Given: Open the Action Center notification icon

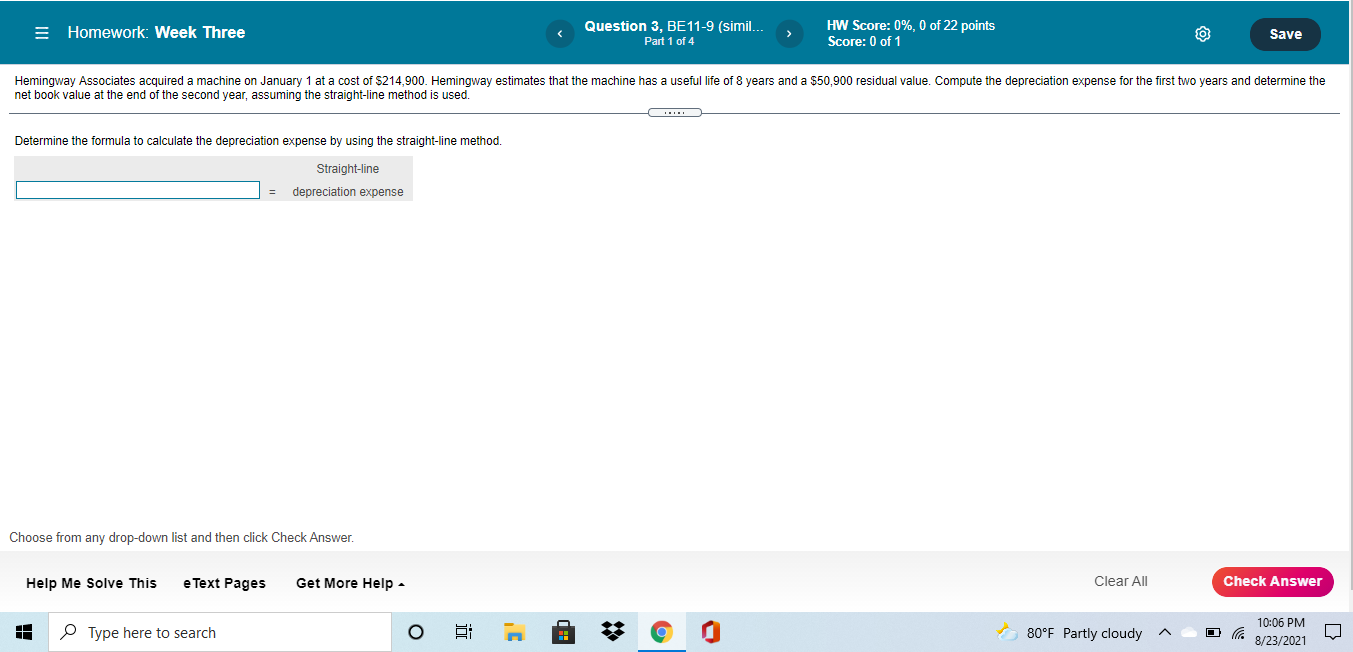Looking at the screenshot, I should 1332,631.
